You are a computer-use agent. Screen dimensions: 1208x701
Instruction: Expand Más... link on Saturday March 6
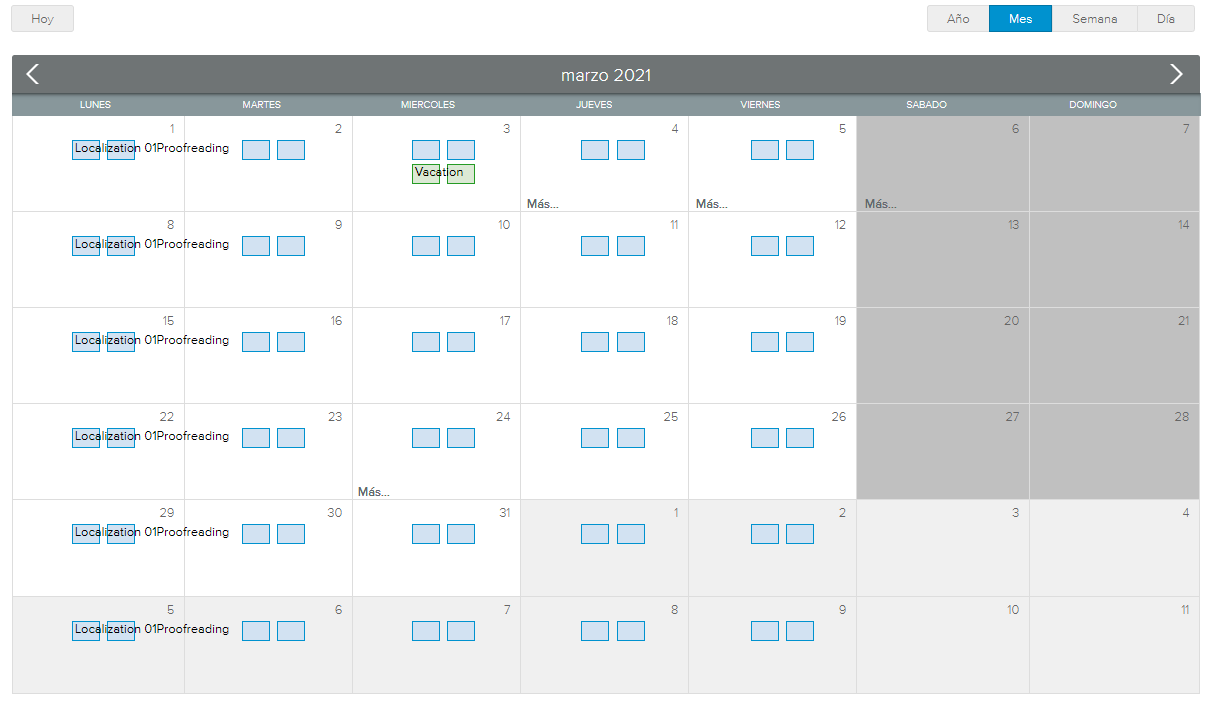click(881, 204)
